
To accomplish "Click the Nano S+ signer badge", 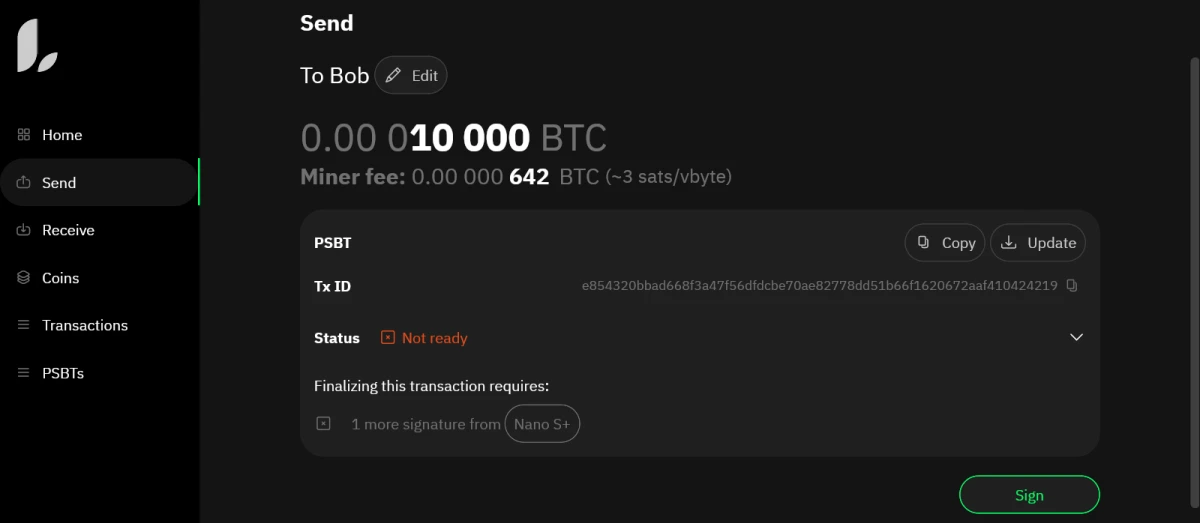I will tap(542, 424).
